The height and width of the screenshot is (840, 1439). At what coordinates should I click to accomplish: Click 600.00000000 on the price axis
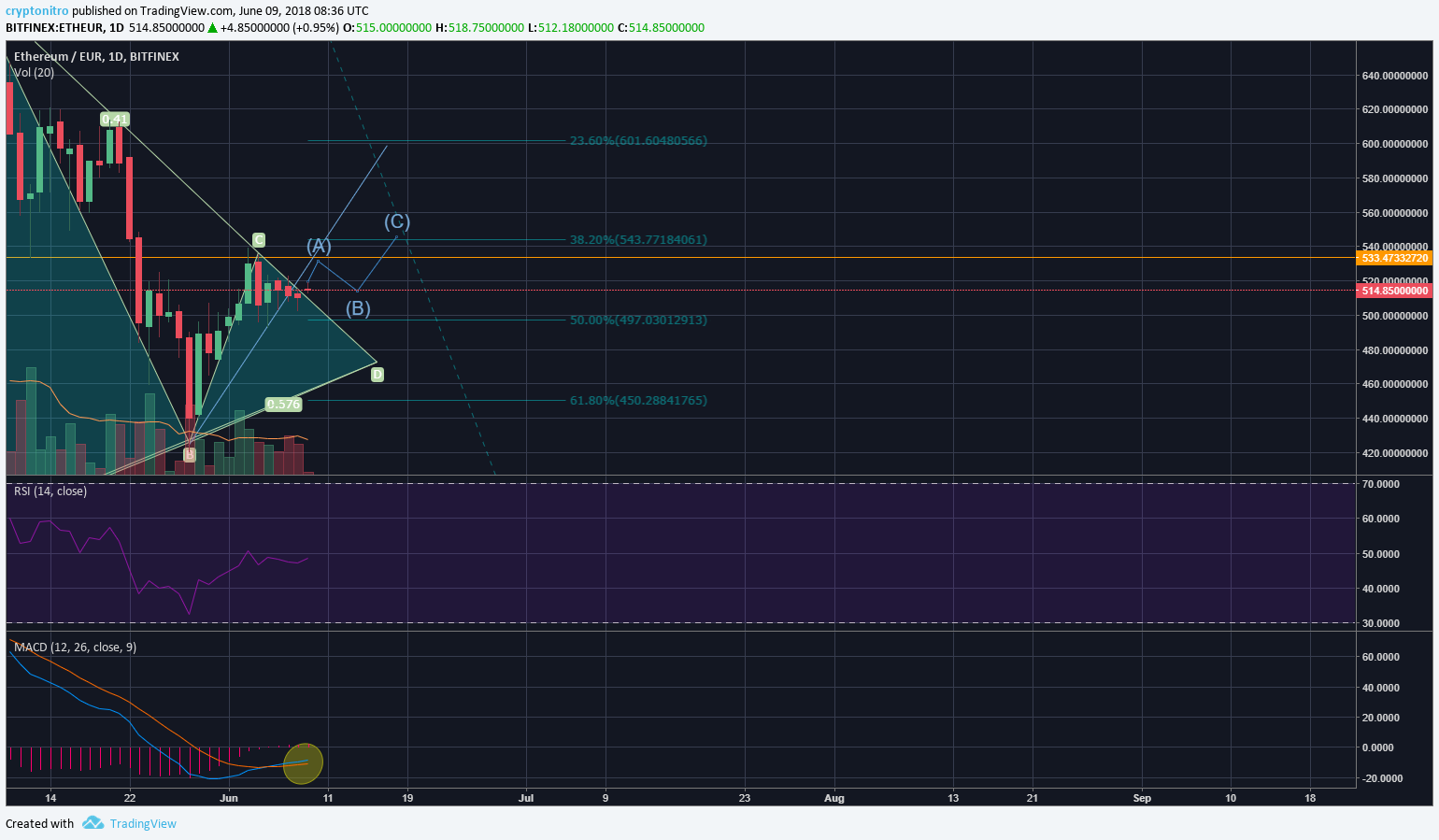point(1395,144)
